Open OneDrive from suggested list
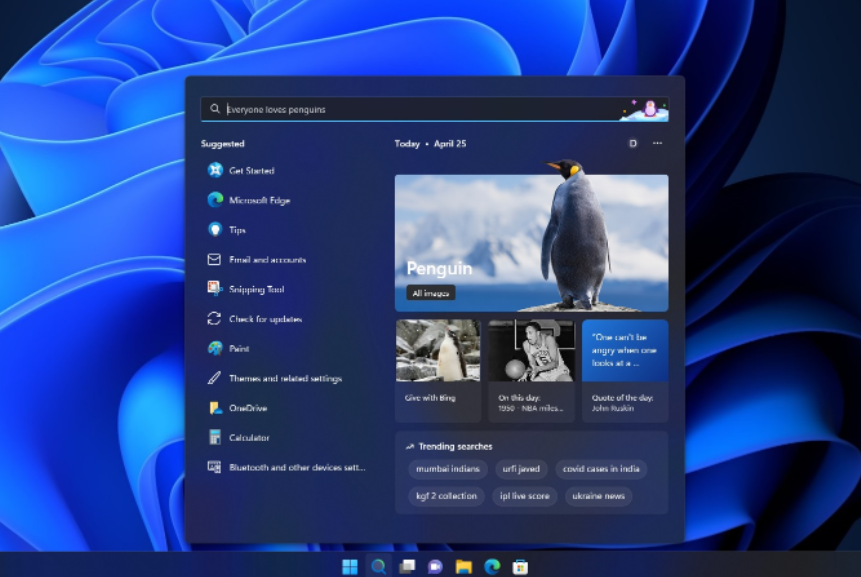The image size is (861, 577). [247, 408]
